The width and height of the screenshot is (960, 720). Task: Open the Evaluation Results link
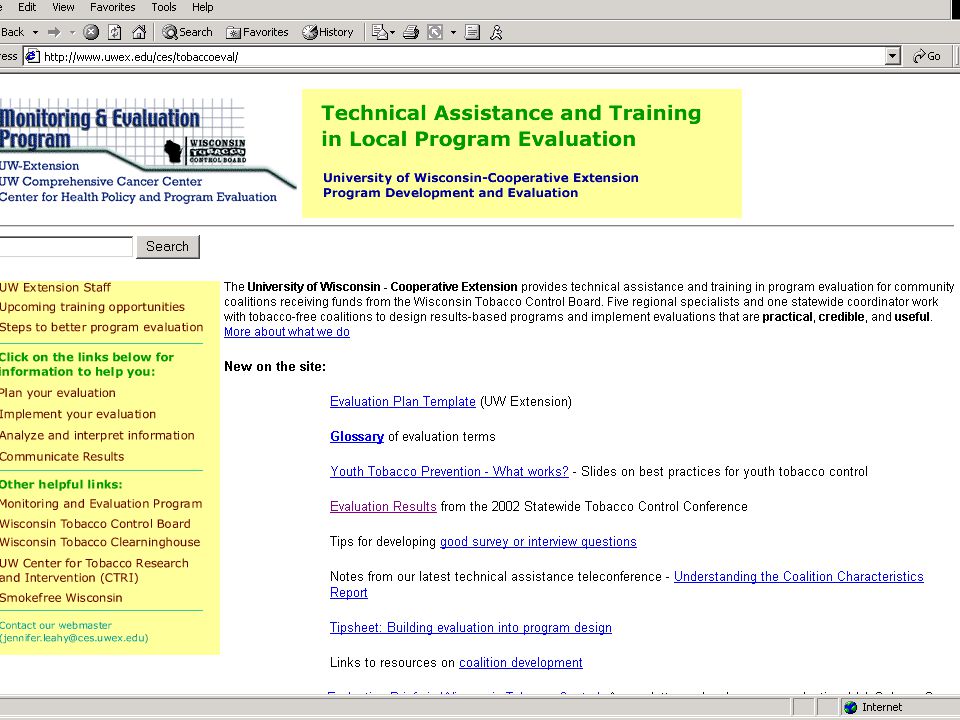tap(383, 506)
